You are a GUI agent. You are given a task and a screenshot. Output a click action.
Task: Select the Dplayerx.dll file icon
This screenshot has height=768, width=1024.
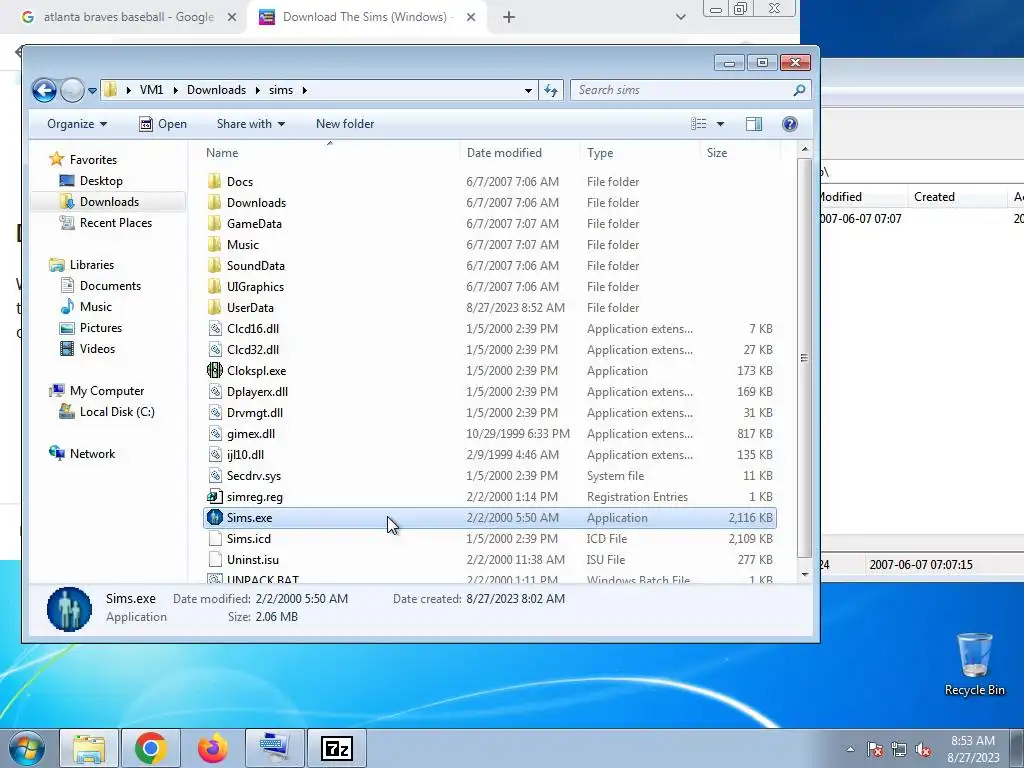tap(214, 391)
